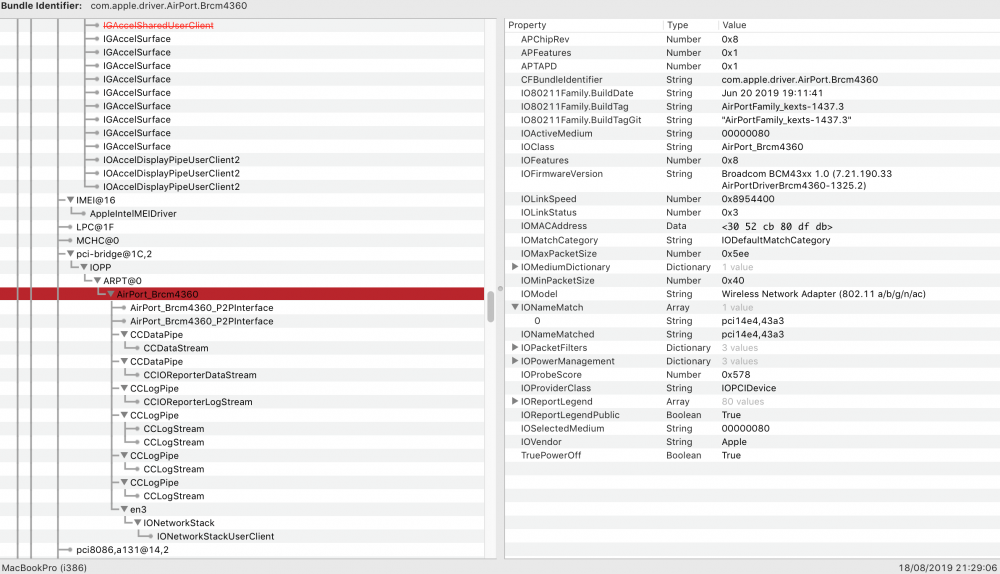1000x574 pixels.
Task: Collapse the pci-bridge@1C,2 disclosure triangle
Action: click(x=70, y=254)
